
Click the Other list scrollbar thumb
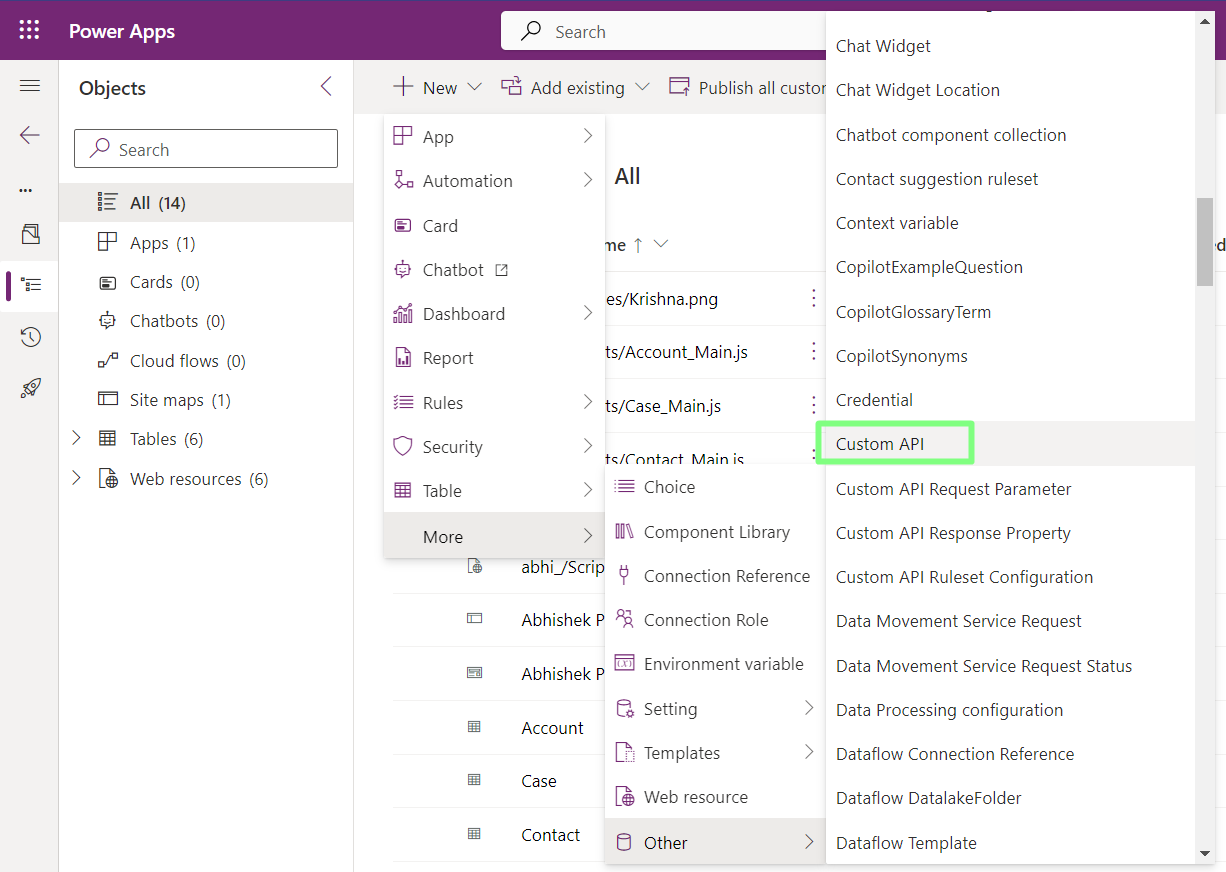(x=1205, y=241)
